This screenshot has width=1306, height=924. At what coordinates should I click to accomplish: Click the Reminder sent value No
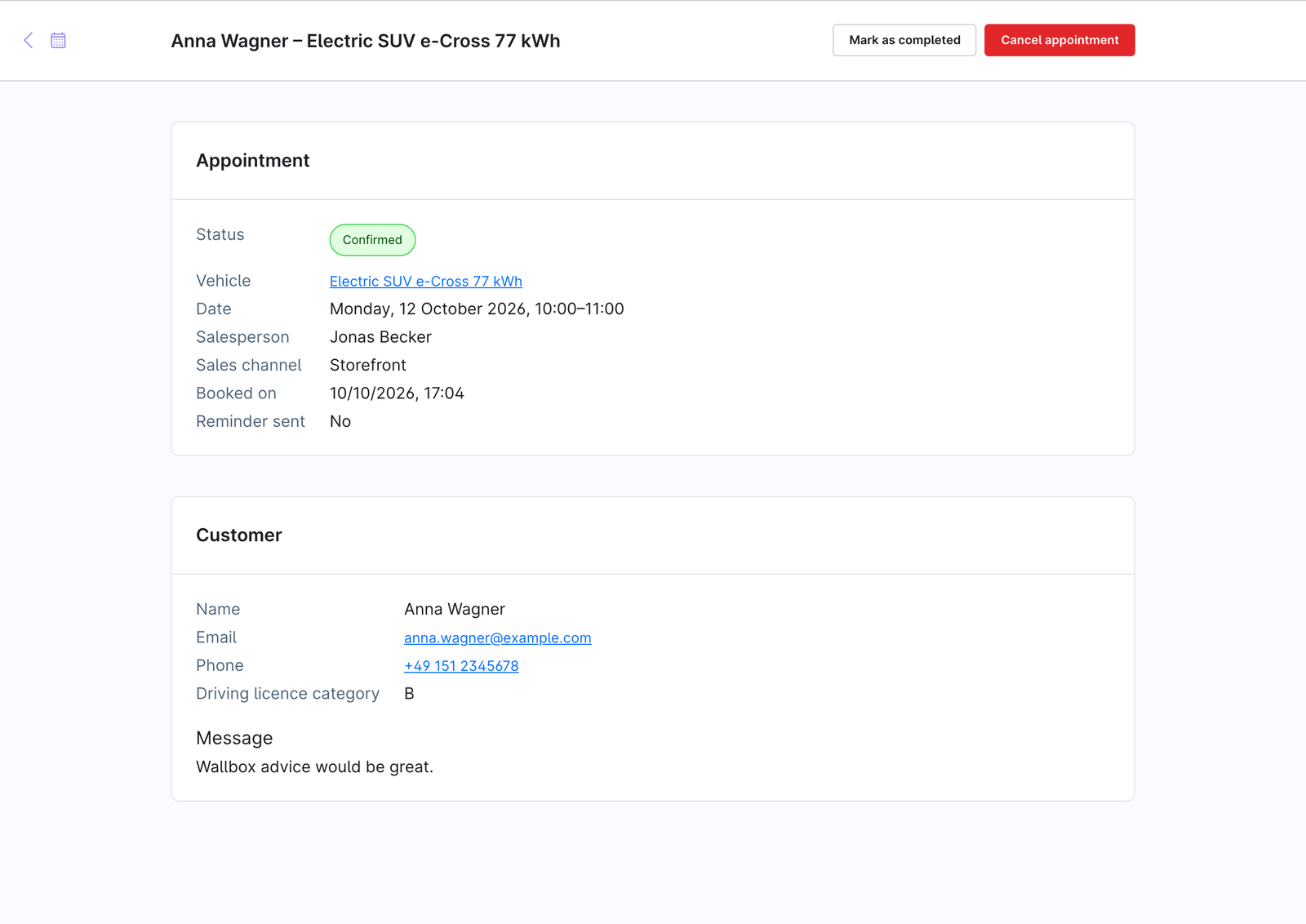coord(340,421)
